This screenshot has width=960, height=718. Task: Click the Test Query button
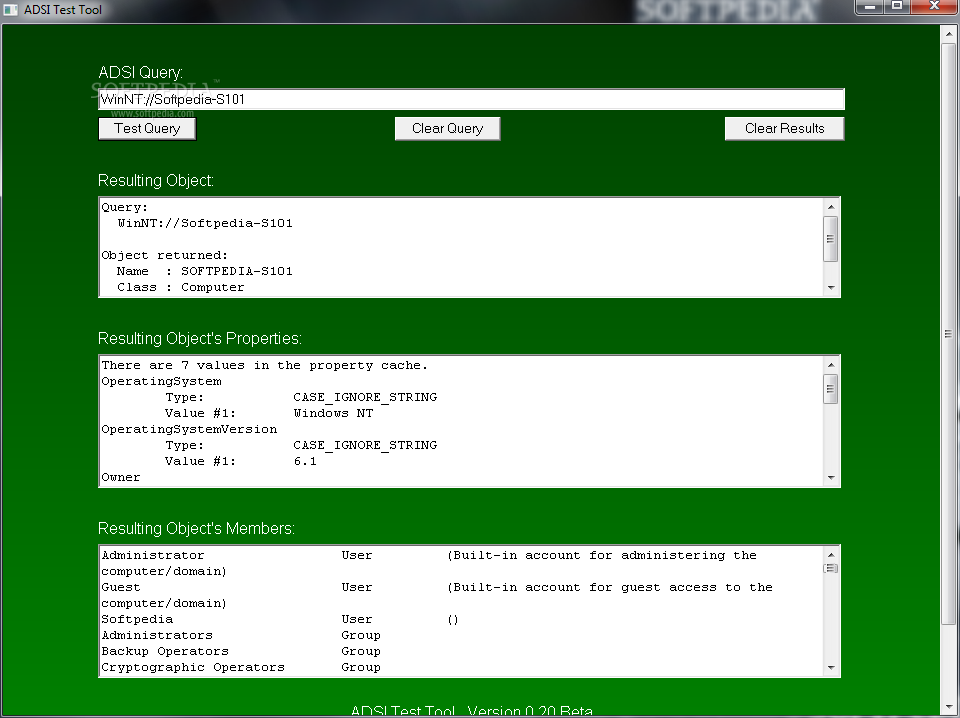pos(147,129)
